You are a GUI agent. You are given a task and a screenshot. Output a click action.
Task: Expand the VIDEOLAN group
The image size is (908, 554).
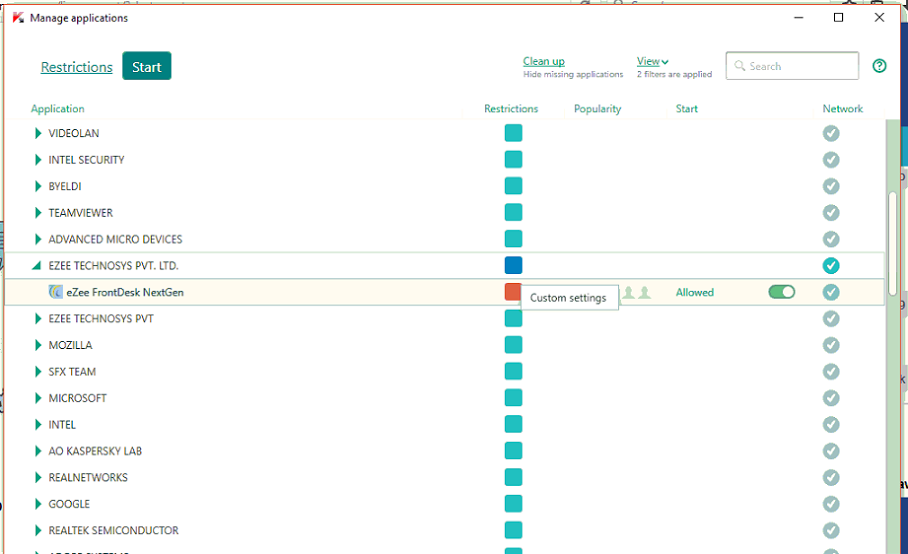[38, 133]
